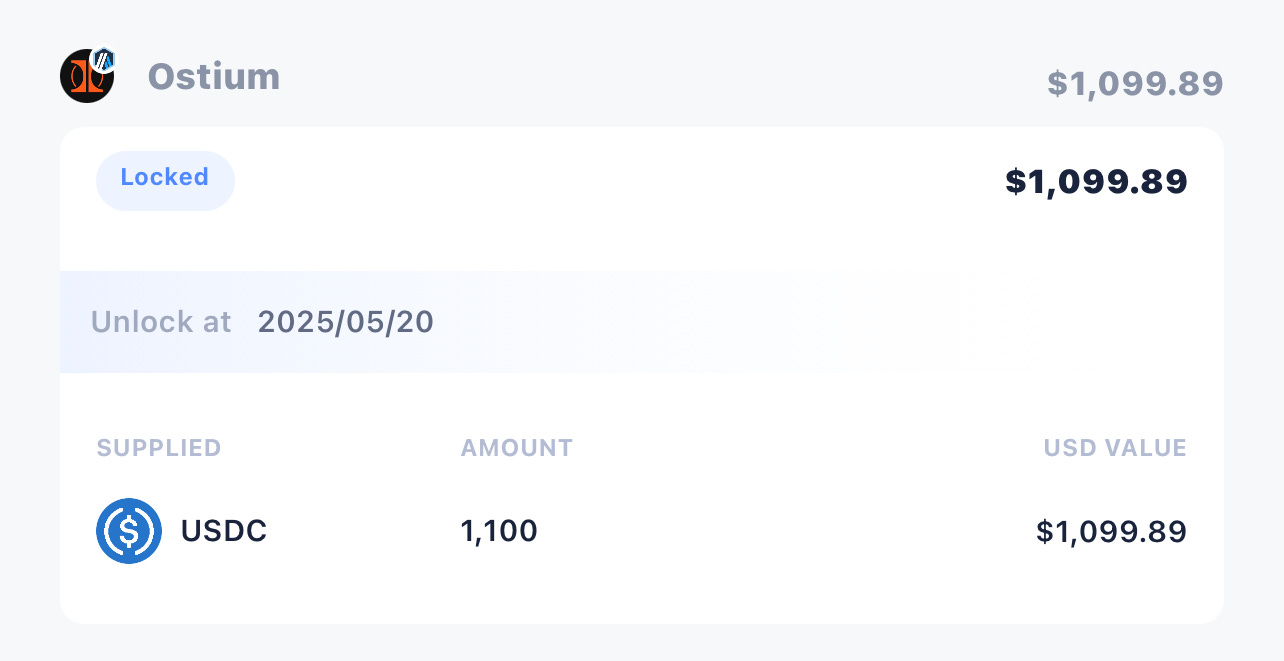Click the unlock info gradient banner

tap(641, 322)
